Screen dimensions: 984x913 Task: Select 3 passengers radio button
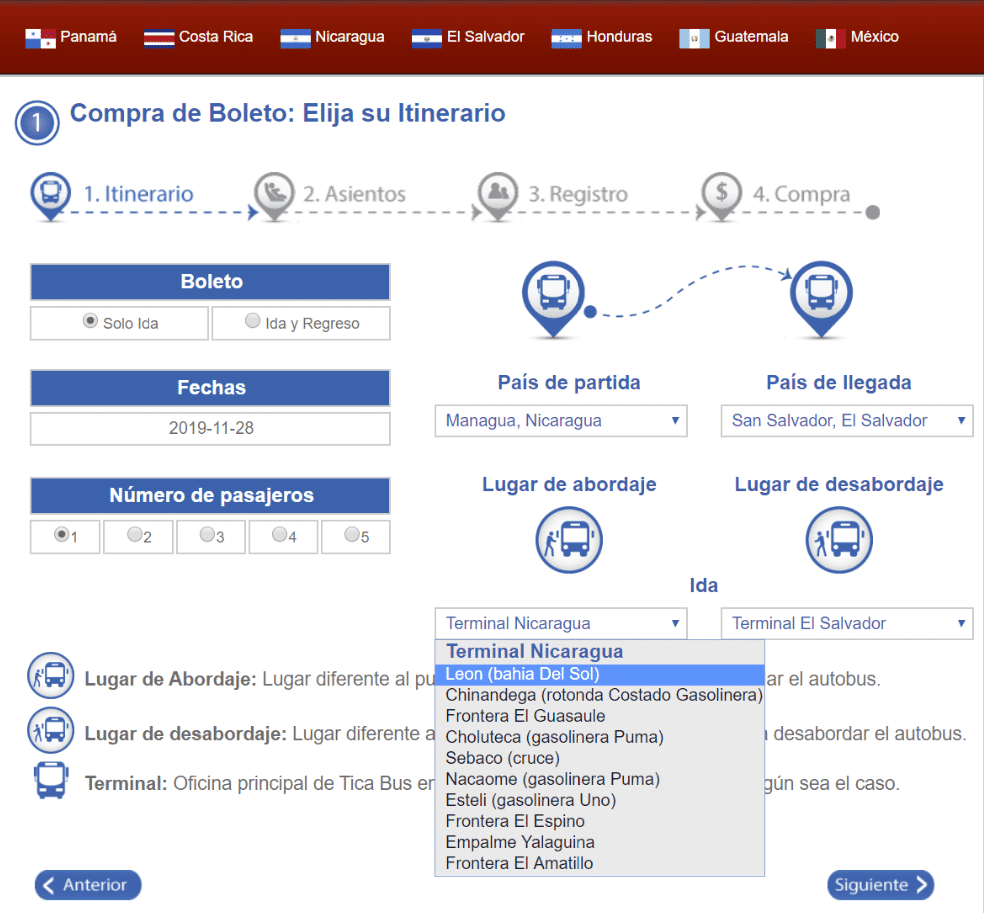click(207, 535)
